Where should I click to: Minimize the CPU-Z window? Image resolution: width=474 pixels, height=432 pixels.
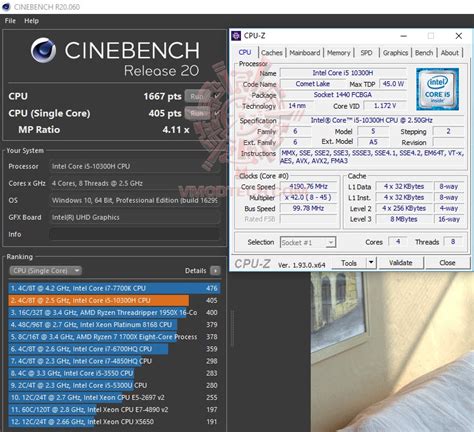(403, 36)
